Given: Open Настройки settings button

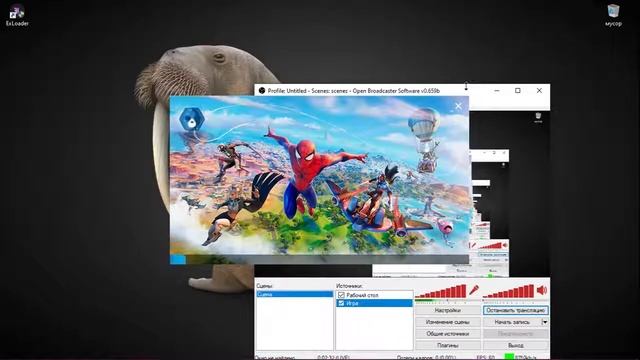Looking at the screenshot, I should [x=448, y=310].
